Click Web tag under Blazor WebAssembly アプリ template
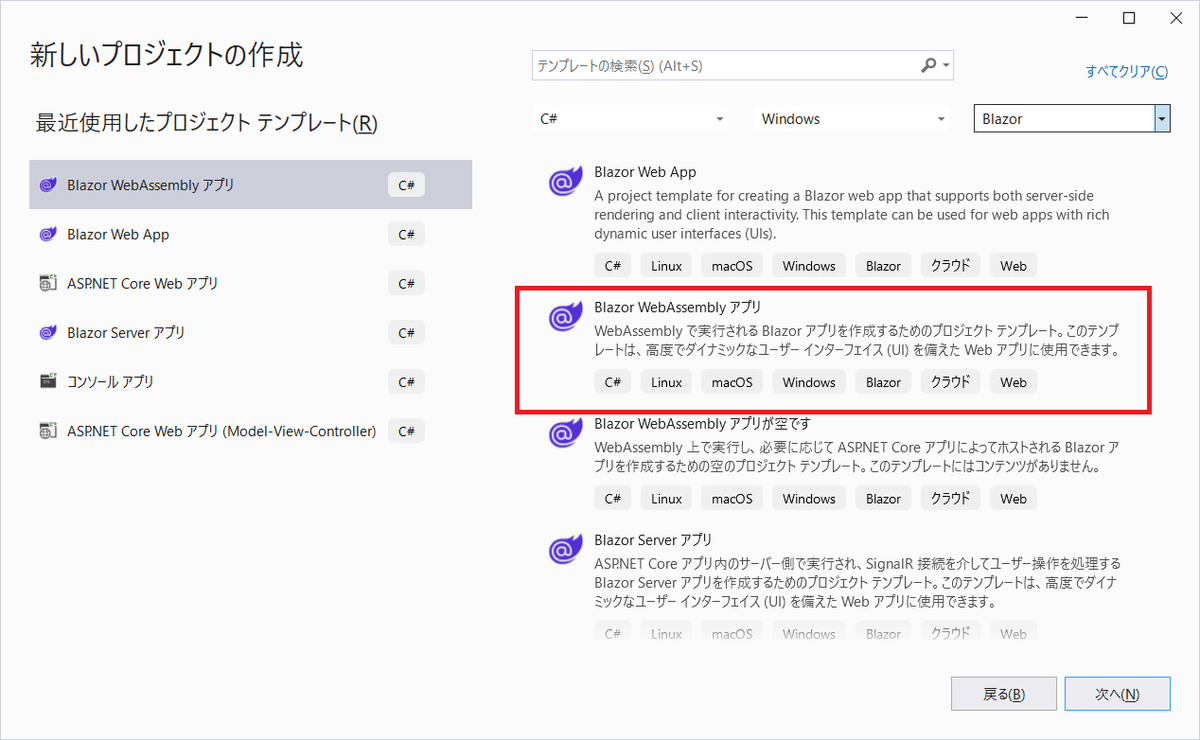The height and width of the screenshot is (740, 1200). click(1013, 382)
